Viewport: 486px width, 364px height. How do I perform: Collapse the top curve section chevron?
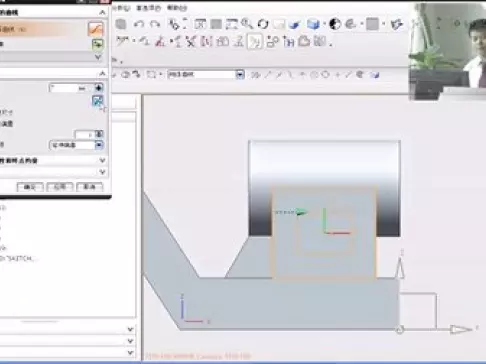[x=102, y=13]
